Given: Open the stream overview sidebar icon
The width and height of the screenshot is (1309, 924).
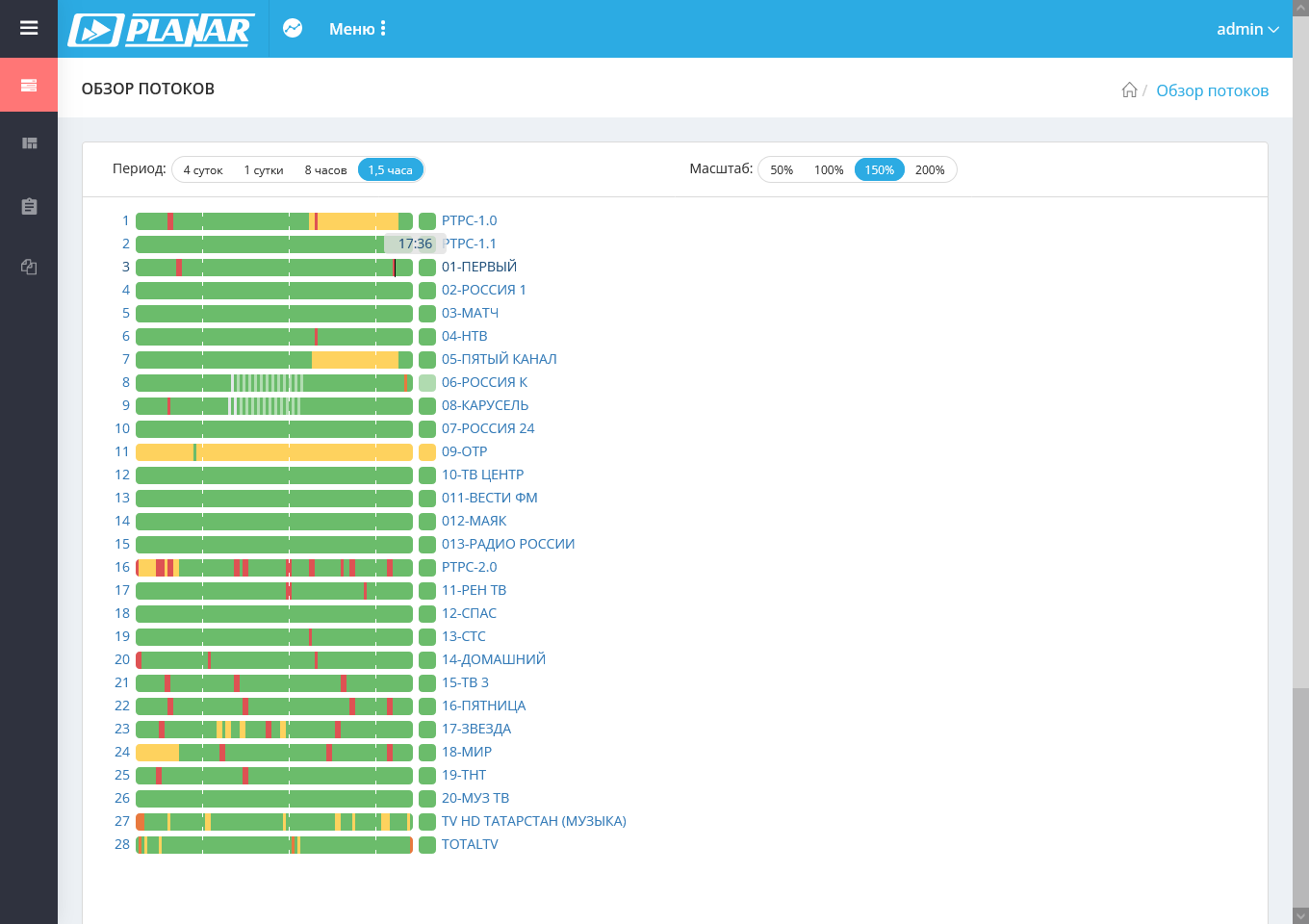Looking at the screenshot, I should click(29, 85).
